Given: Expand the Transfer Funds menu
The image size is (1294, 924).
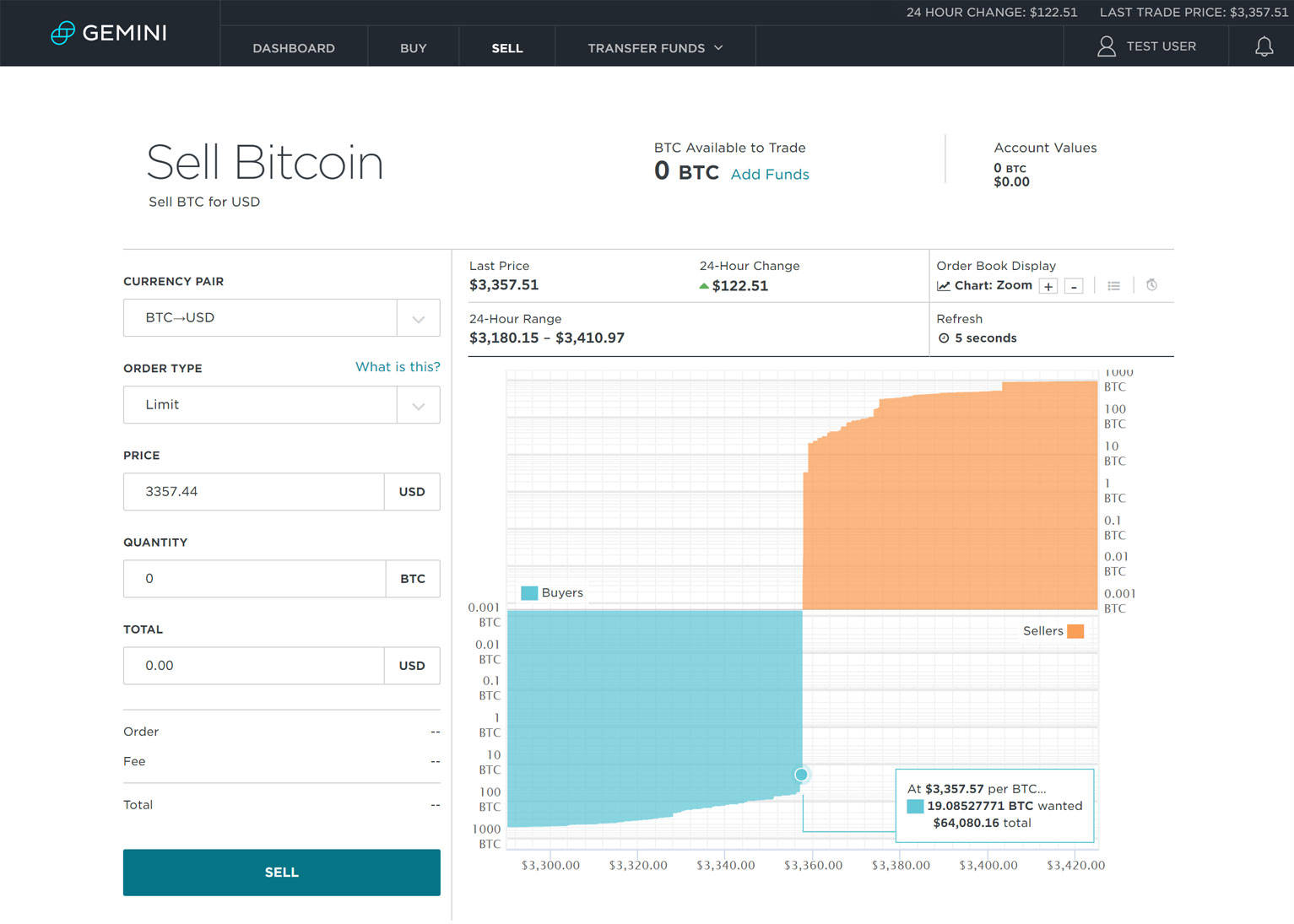Looking at the screenshot, I should [x=655, y=48].
